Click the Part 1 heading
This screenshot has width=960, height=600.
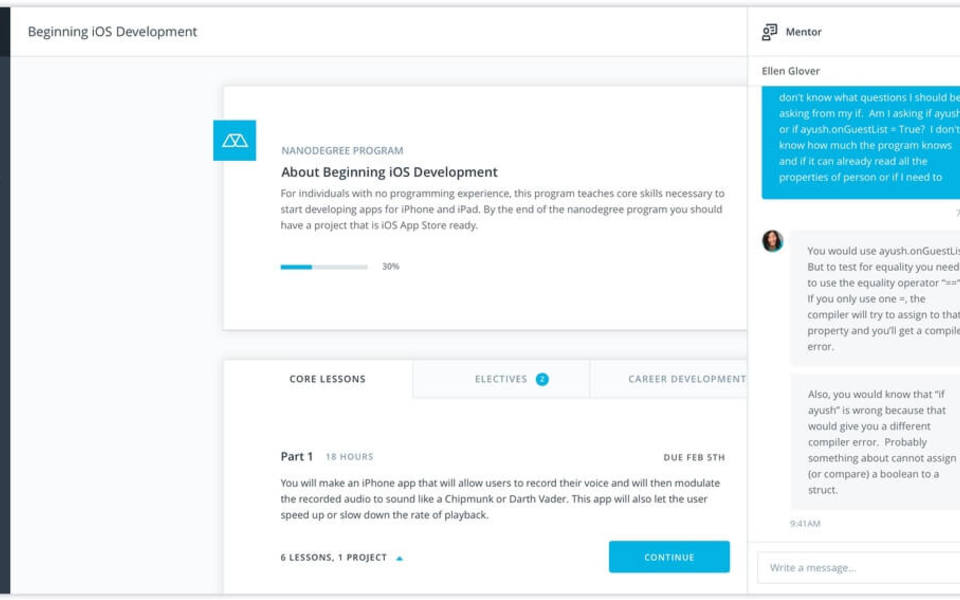click(297, 456)
